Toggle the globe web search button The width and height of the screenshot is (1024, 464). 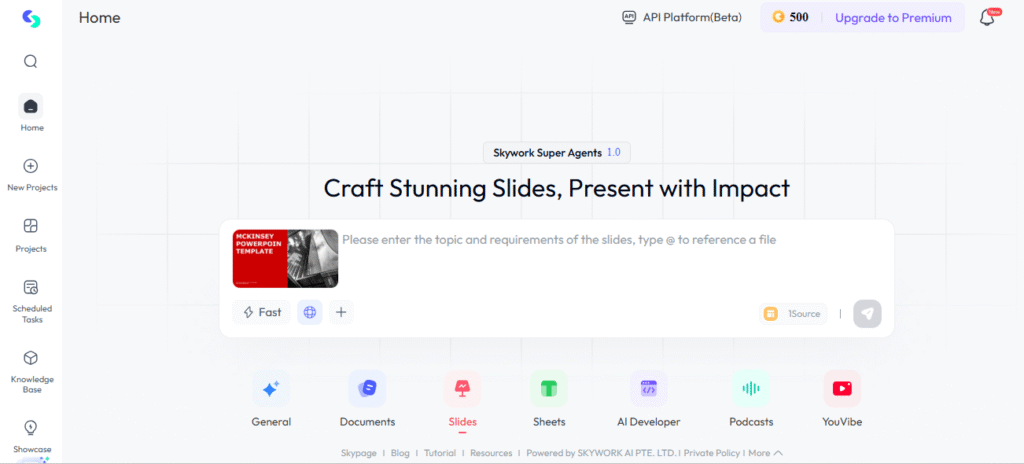coord(310,312)
